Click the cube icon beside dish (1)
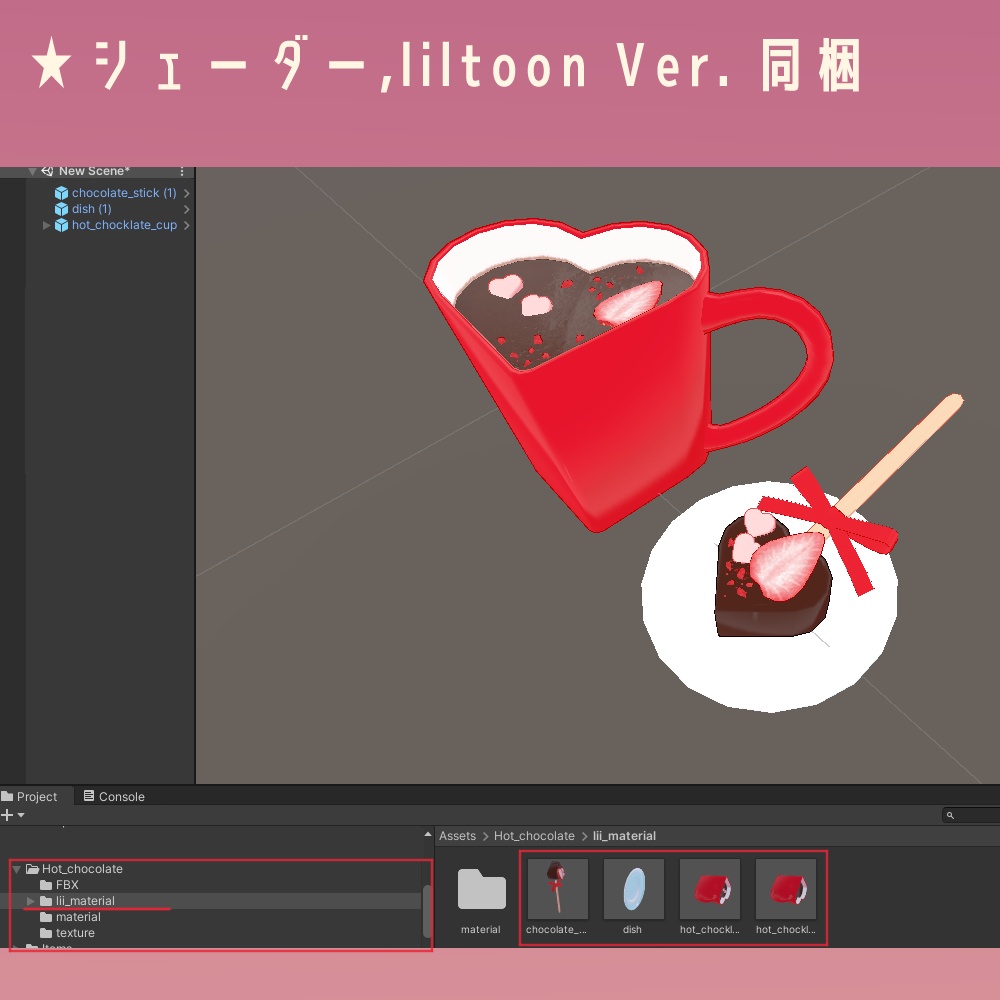This screenshot has height=1000, width=1000. pos(63,209)
